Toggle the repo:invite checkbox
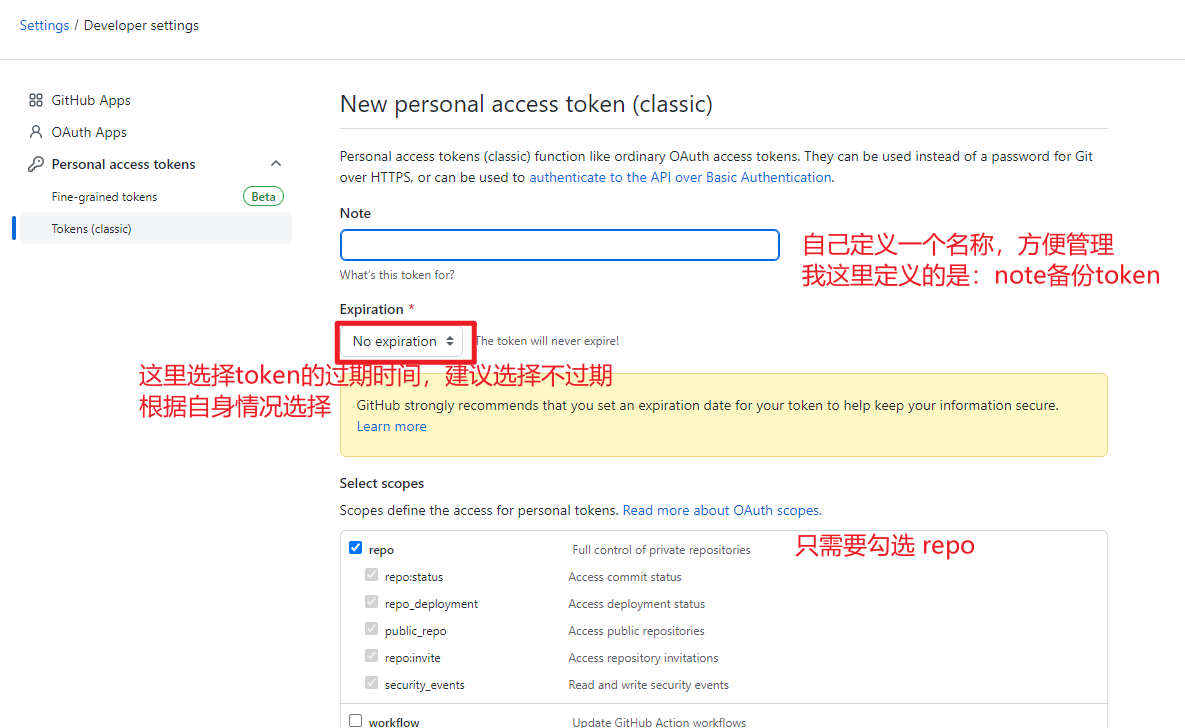This screenshot has width=1185, height=728. [371, 655]
